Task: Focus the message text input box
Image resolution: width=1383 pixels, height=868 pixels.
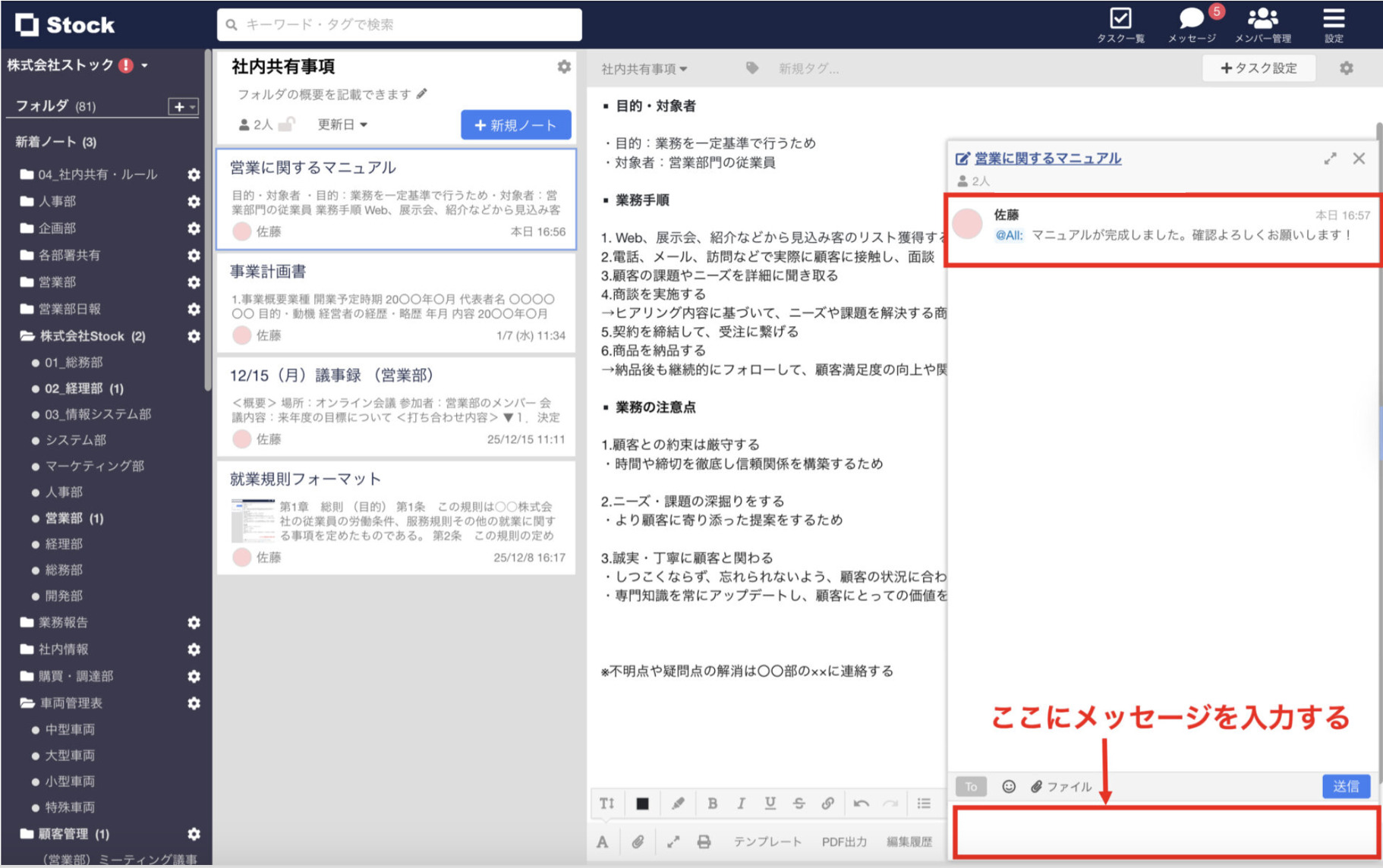Action: point(1165,833)
